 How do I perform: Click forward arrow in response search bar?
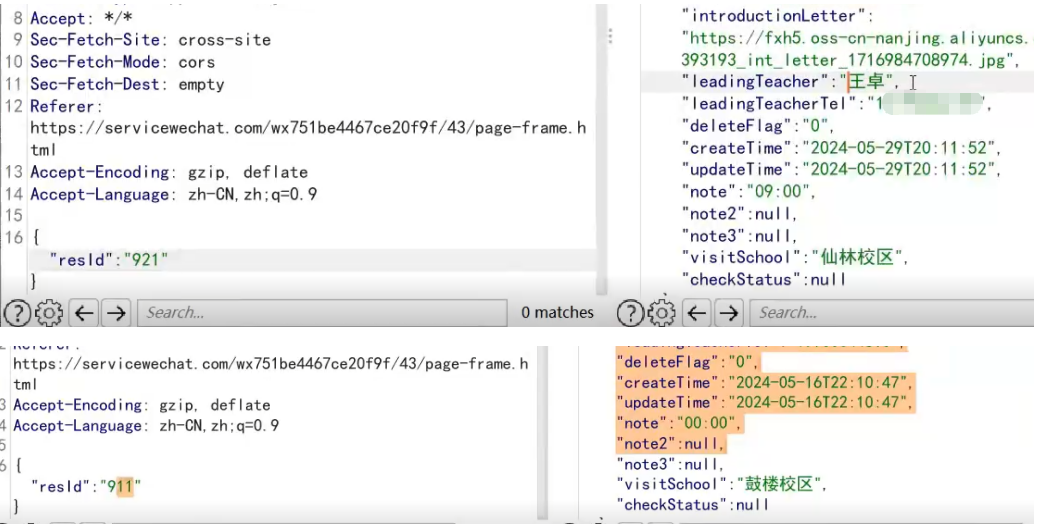point(729,313)
